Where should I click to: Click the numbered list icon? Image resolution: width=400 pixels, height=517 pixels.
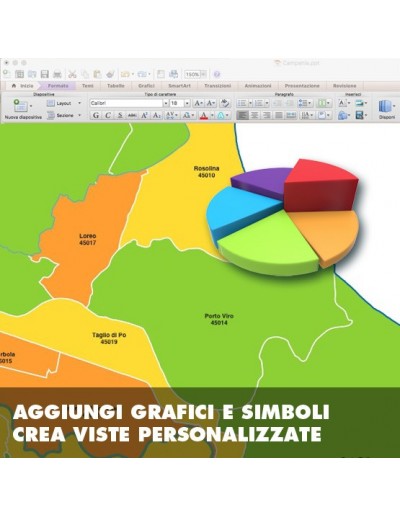click(x=259, y=103)
